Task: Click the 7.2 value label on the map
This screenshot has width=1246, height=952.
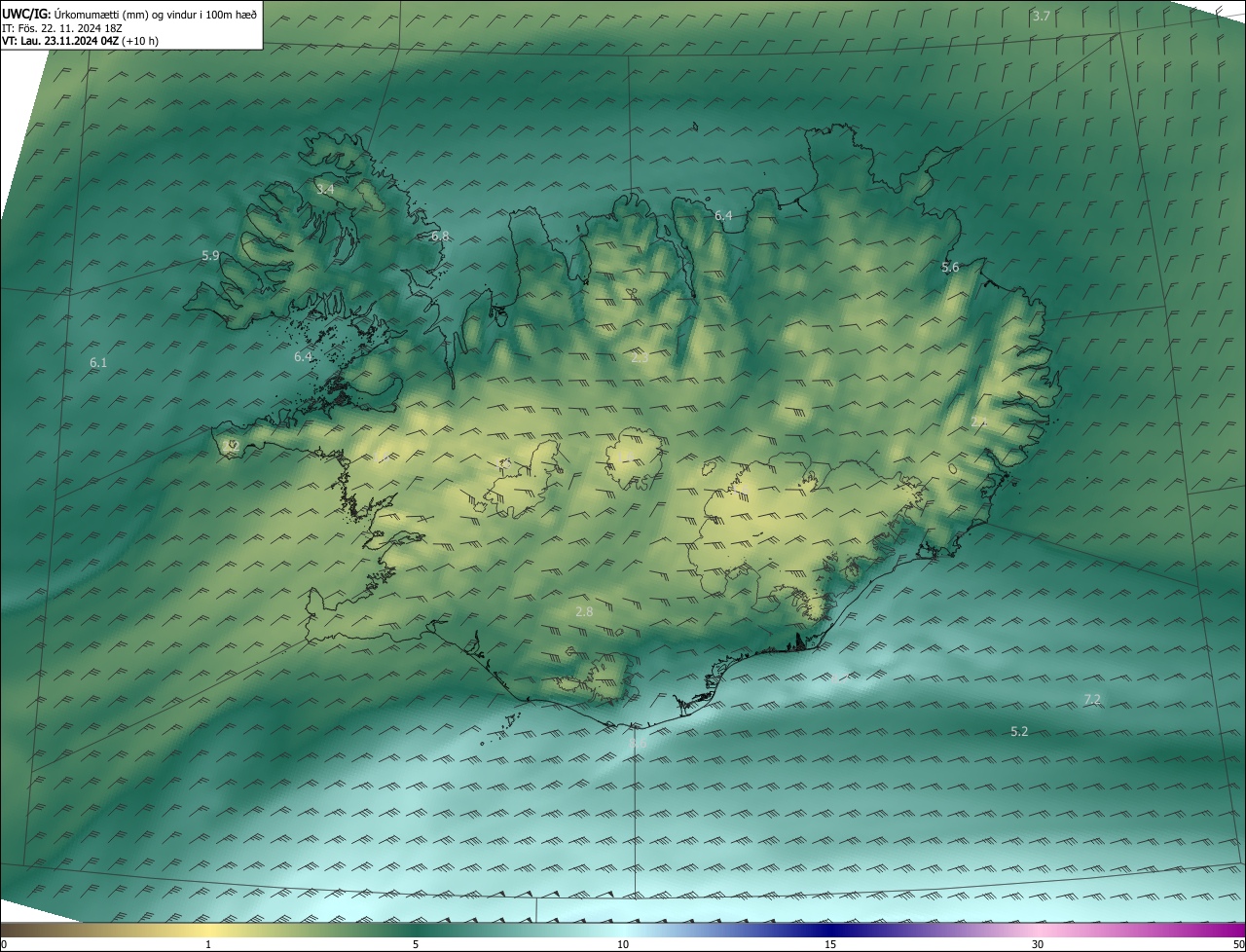Action: (1092, 700)
